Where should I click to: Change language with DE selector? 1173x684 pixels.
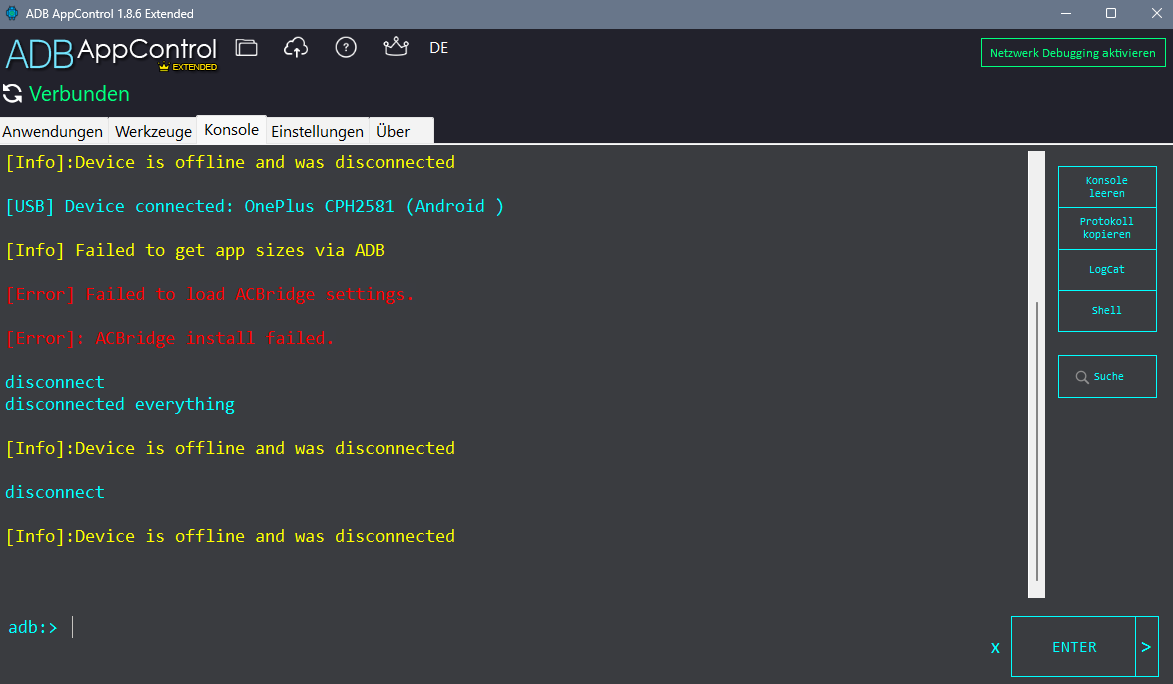pos(438,48)
